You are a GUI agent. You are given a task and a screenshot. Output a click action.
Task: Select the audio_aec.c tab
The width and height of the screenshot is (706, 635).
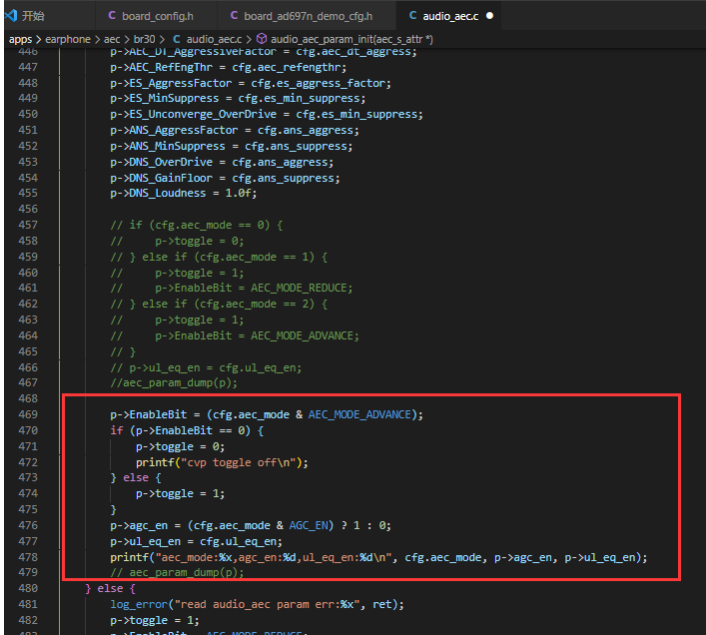450,16
